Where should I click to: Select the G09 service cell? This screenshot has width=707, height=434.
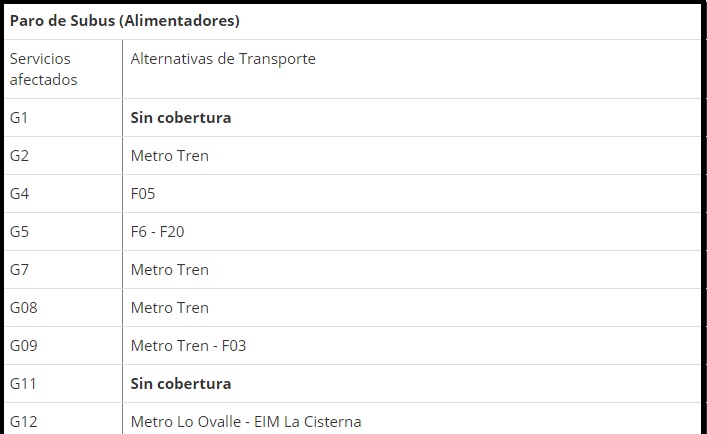click(x=24, y=346)
